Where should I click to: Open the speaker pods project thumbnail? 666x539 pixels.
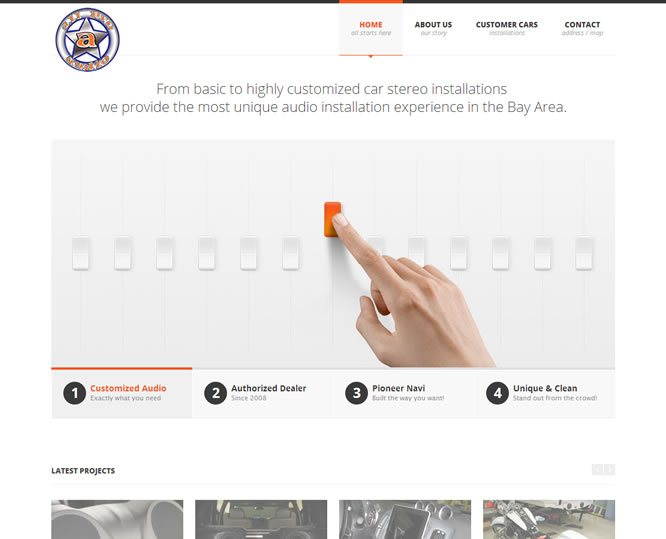pyautogui.click(x=117, y=519)
